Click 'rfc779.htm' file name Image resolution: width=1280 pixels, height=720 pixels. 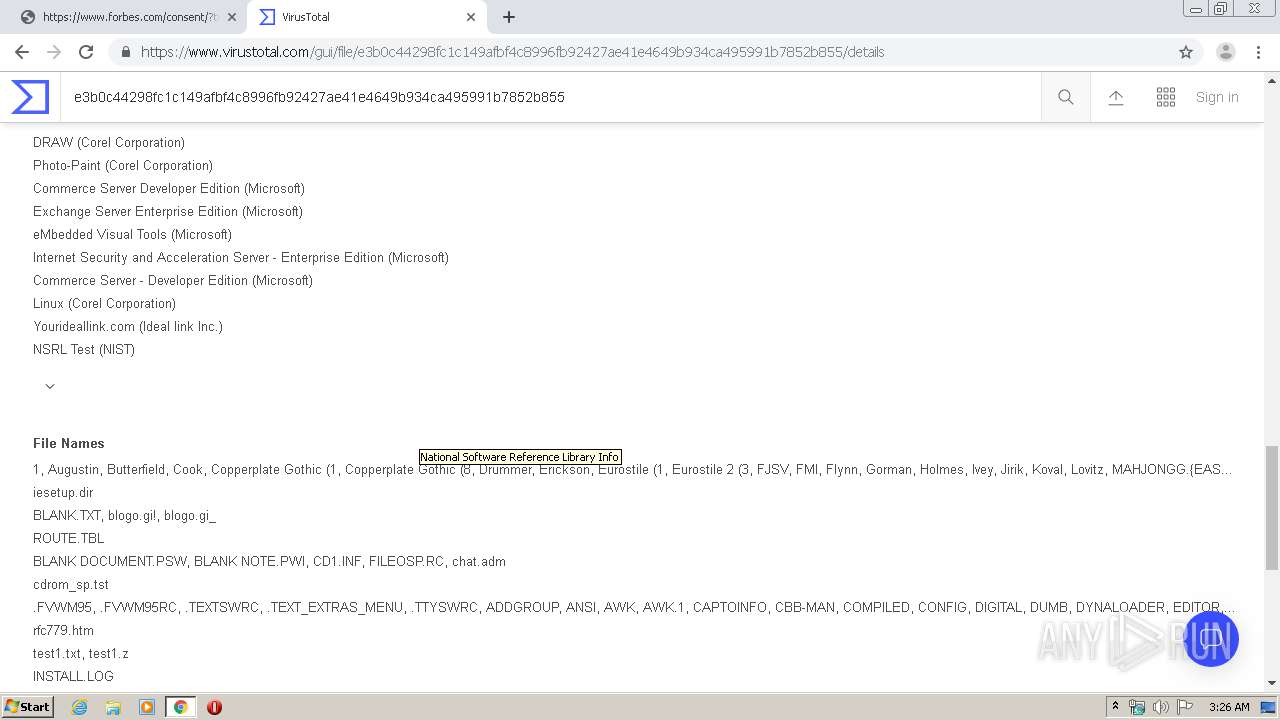63,630
